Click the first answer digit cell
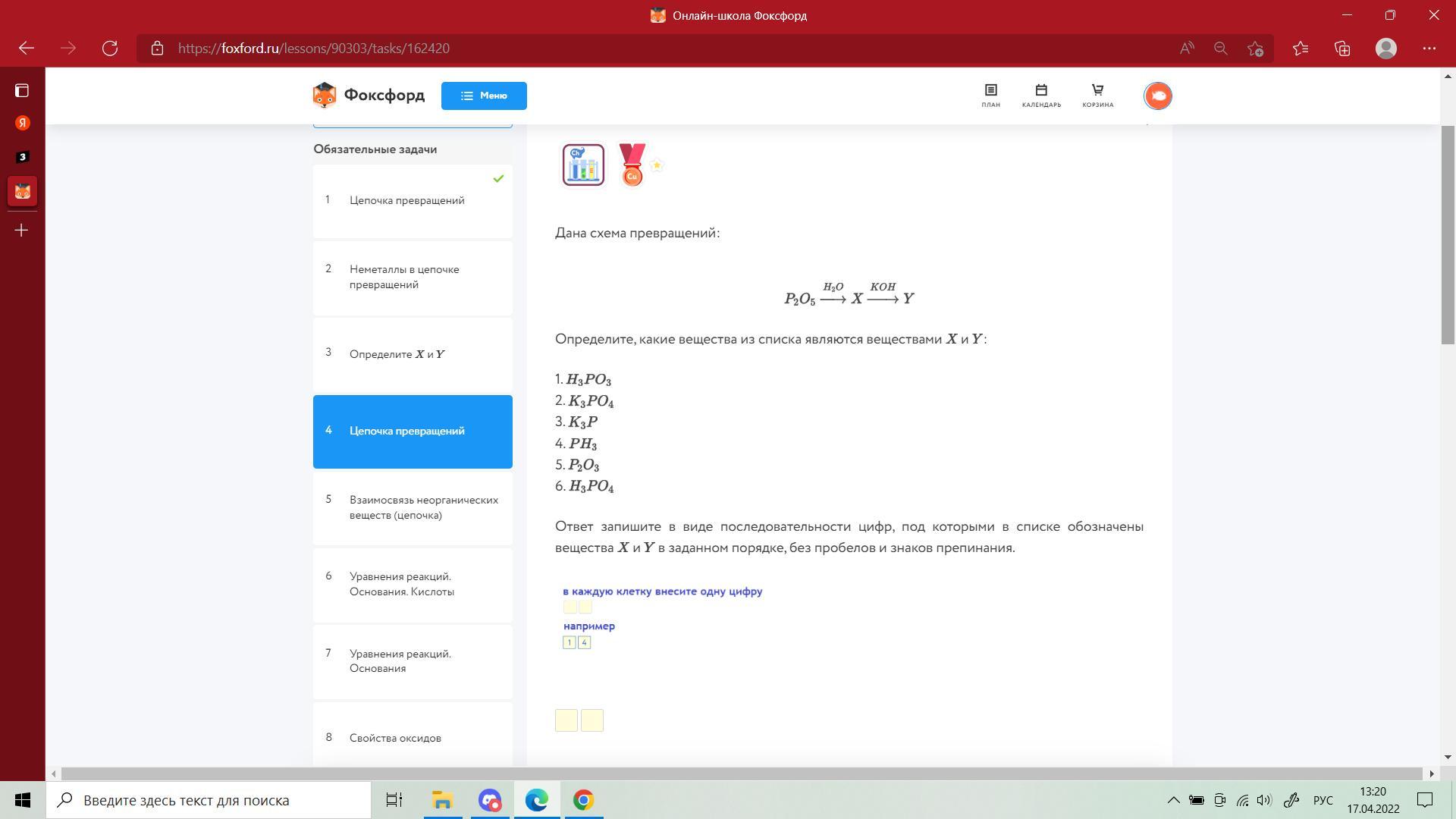Image resolution: width=1456 pixels, height=819 pixels. point(566,720)
